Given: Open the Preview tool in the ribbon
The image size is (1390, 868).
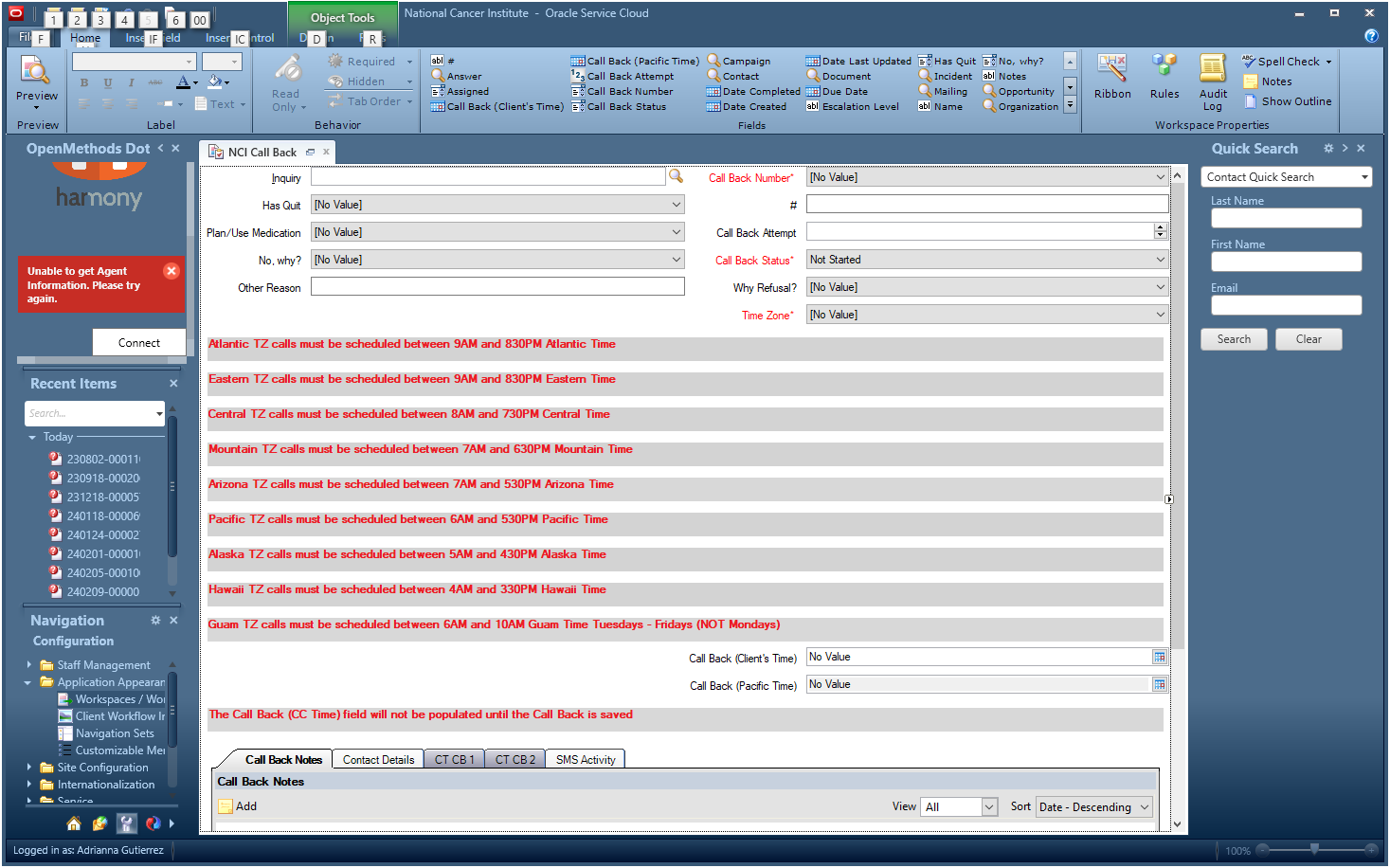Looking at the screenshot, I should [36, 81].
